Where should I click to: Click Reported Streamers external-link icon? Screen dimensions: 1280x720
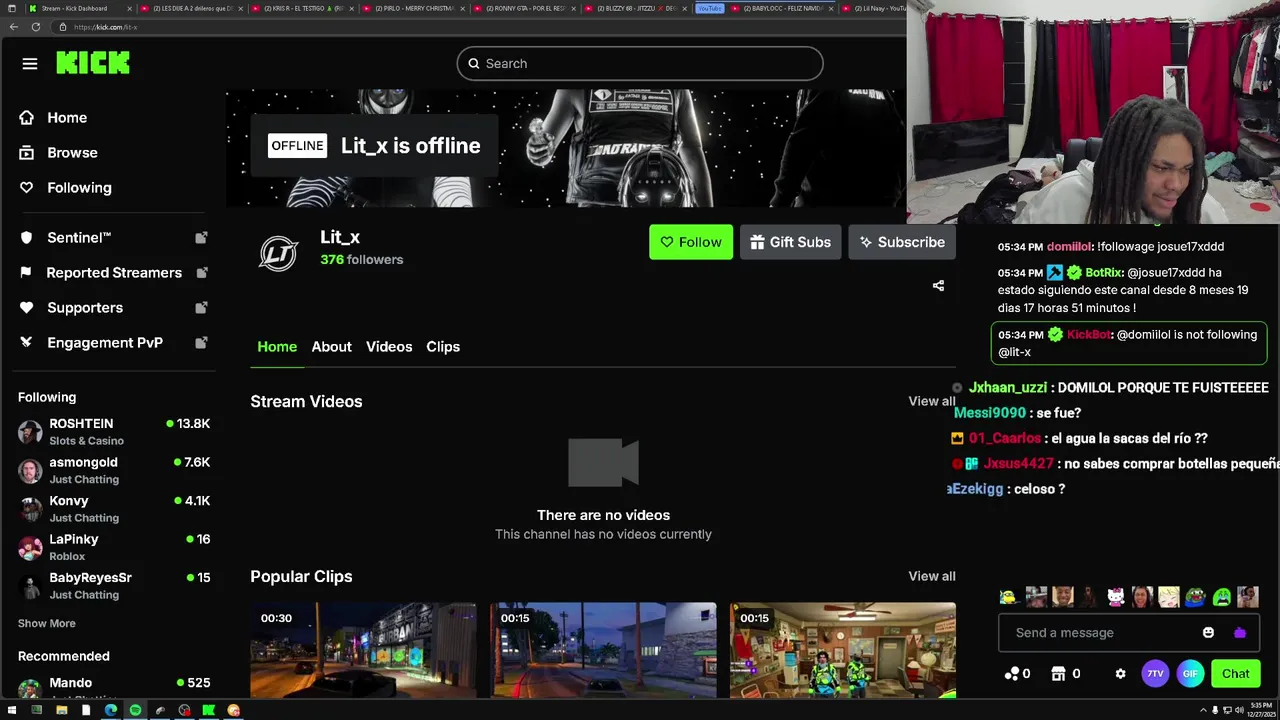coord(201,273)
